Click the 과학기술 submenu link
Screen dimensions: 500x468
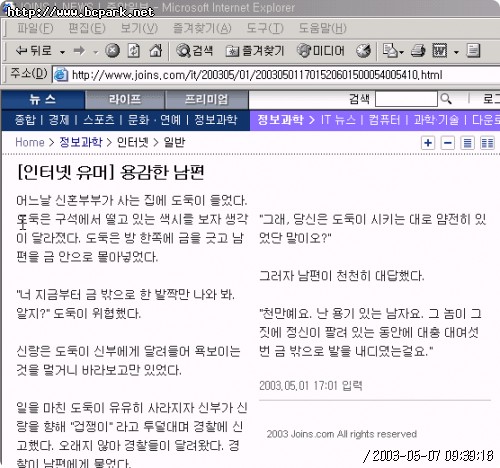pyautogui.click(x=436, y=120)
